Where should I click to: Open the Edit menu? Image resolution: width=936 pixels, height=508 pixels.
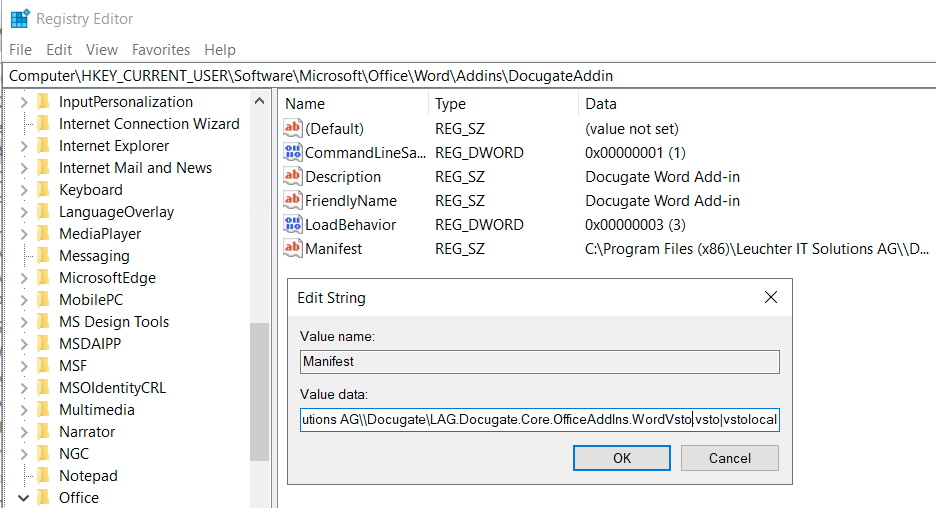point(59,50)
